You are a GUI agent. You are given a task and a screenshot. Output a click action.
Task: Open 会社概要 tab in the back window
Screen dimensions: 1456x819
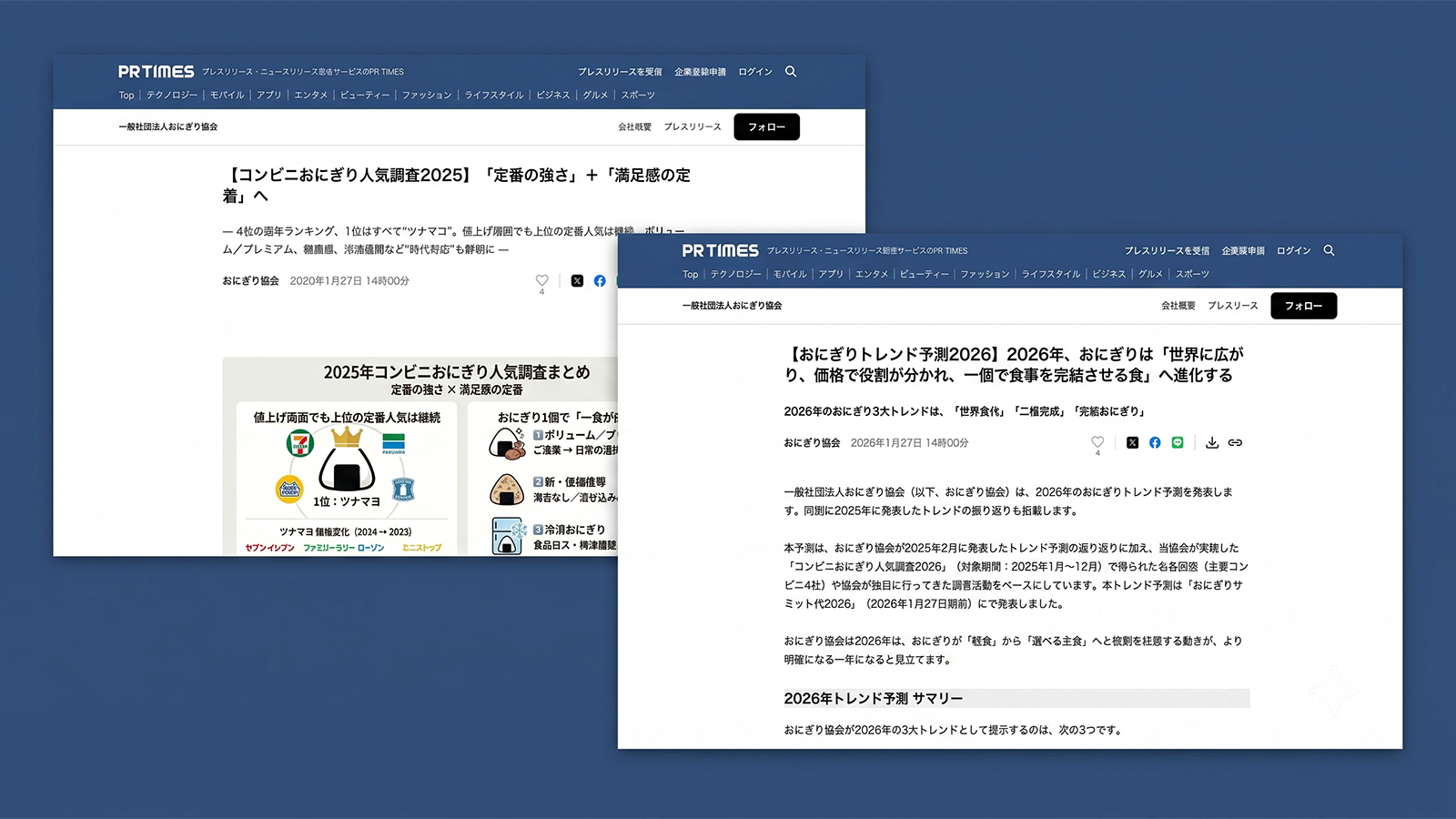[635, 126]
